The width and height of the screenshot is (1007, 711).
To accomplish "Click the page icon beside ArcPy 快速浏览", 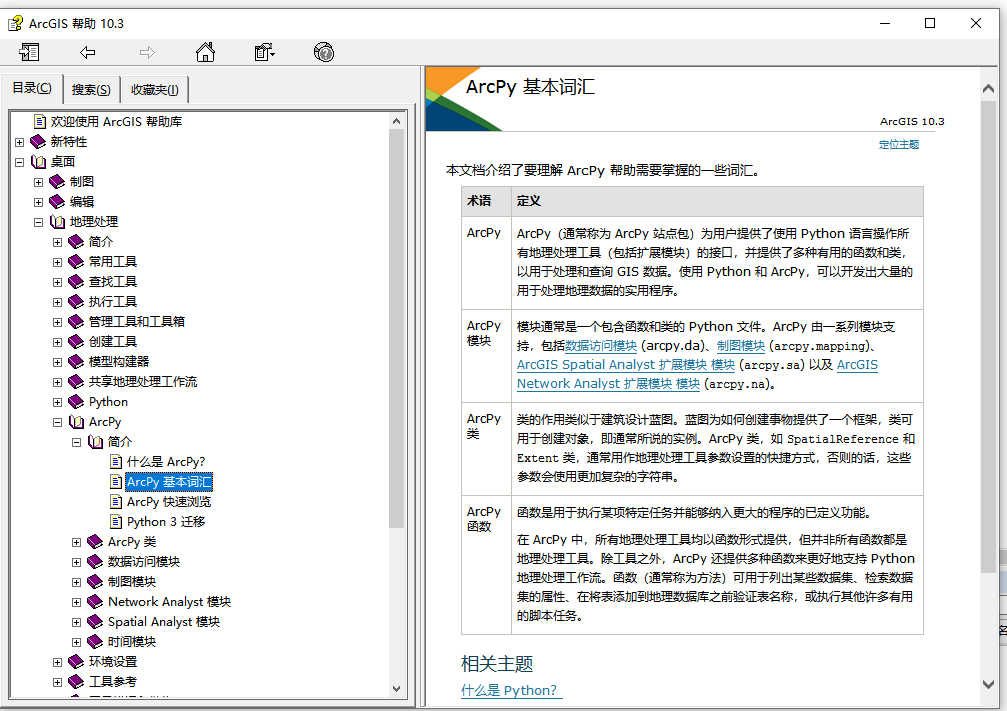I will 116,501.
